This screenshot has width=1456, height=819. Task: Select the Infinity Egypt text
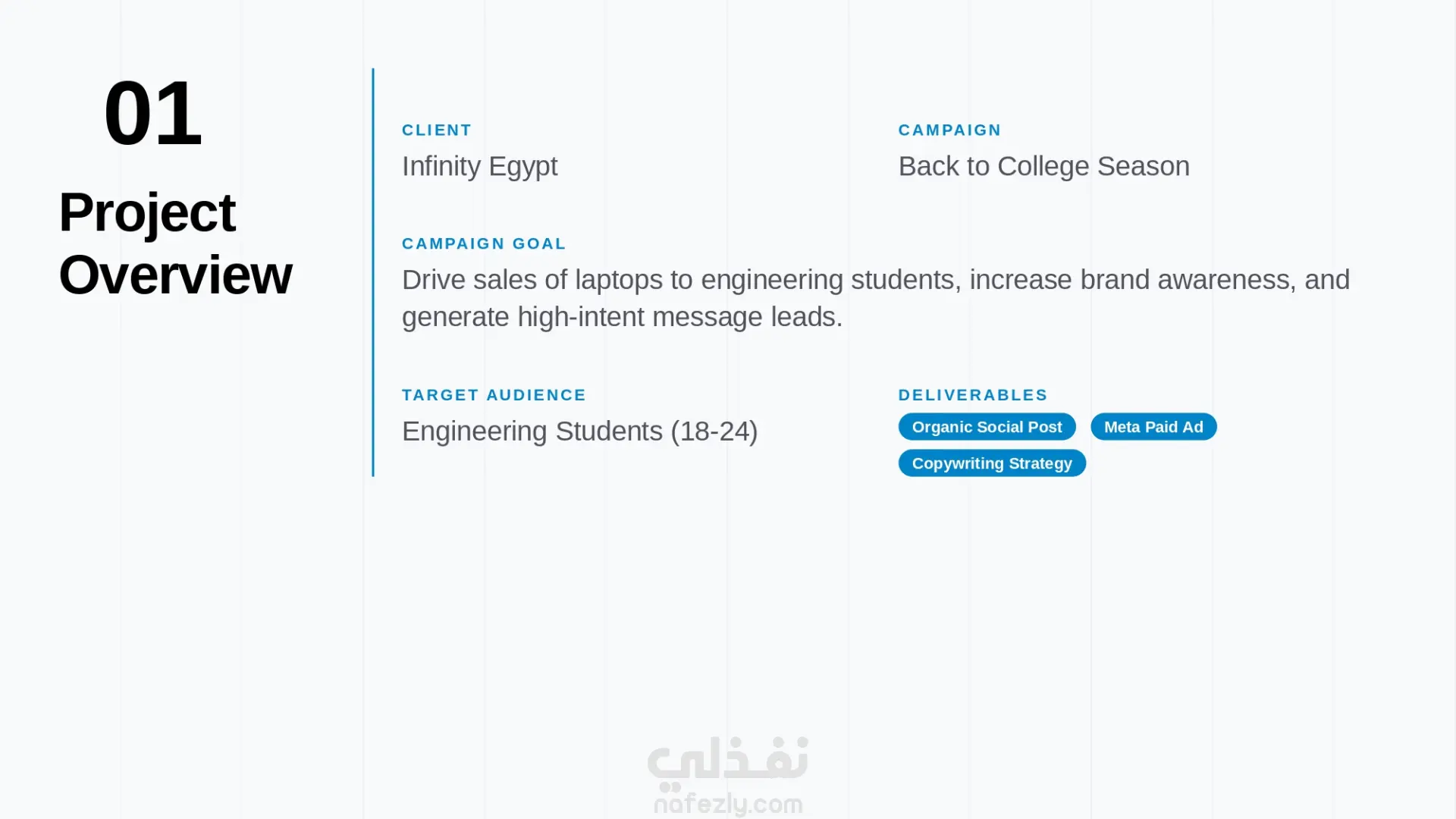479,167
